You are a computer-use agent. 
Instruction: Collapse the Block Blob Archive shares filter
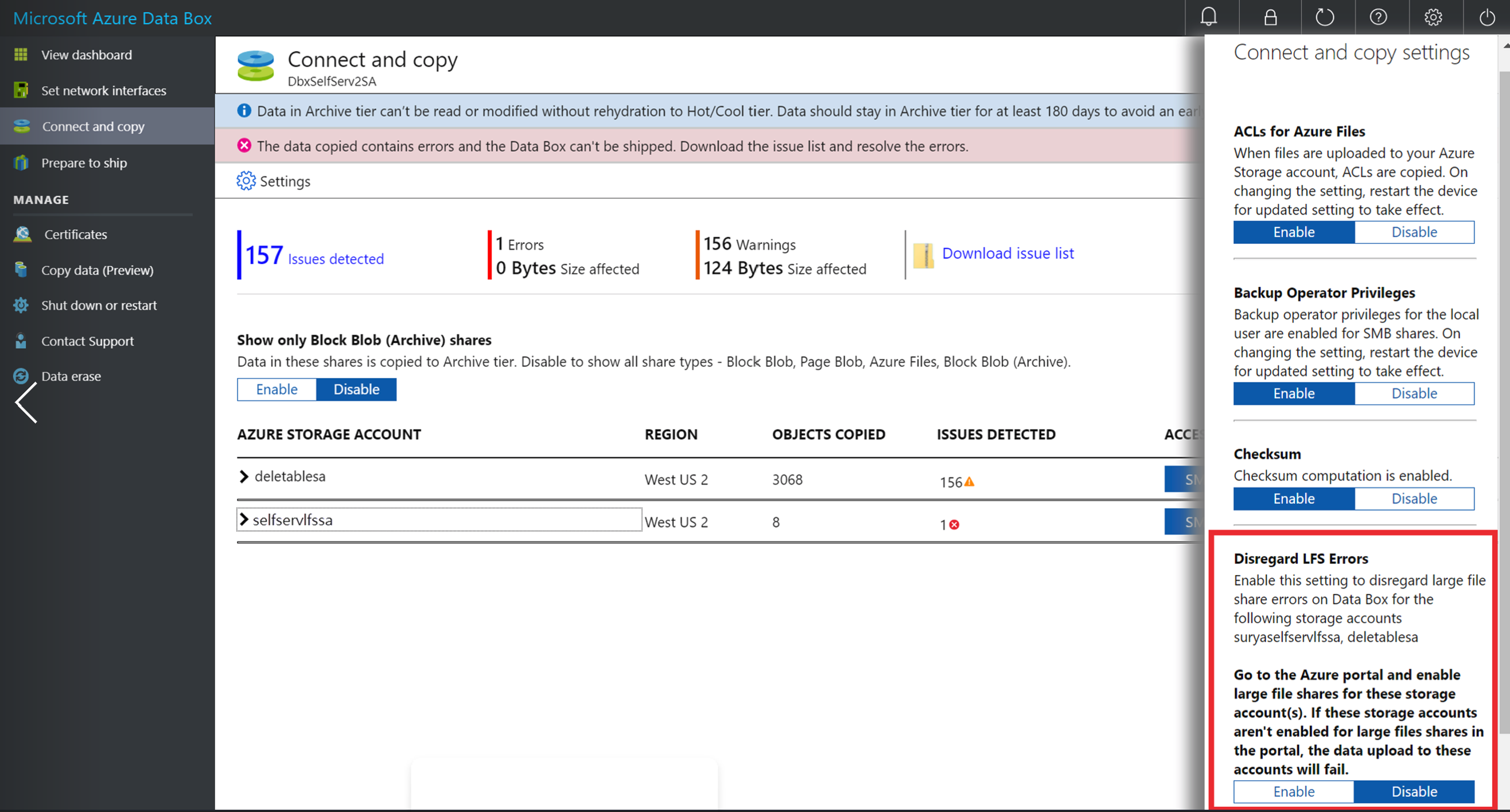tap(355, 389)
